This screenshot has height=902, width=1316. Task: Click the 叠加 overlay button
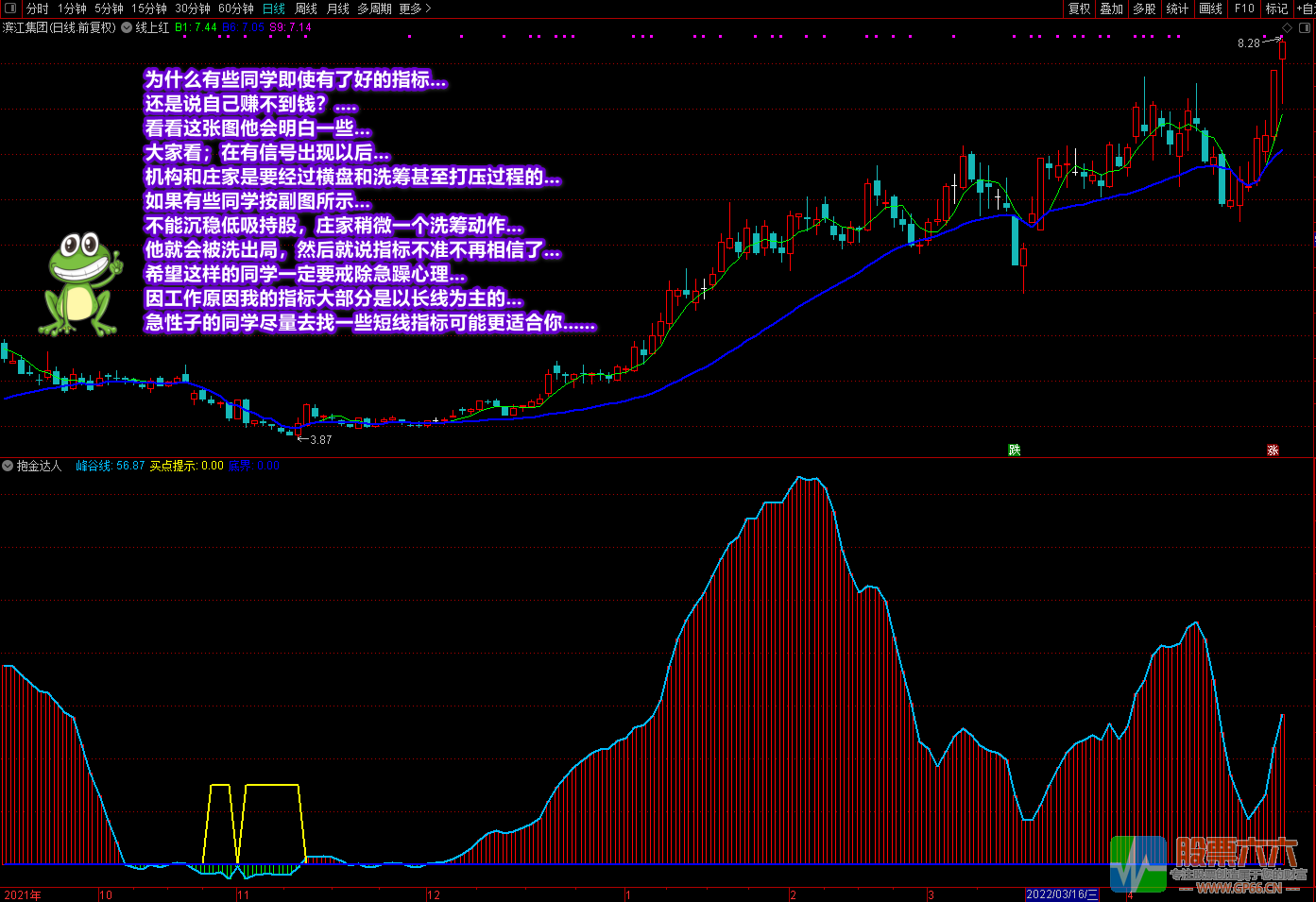1112,9
